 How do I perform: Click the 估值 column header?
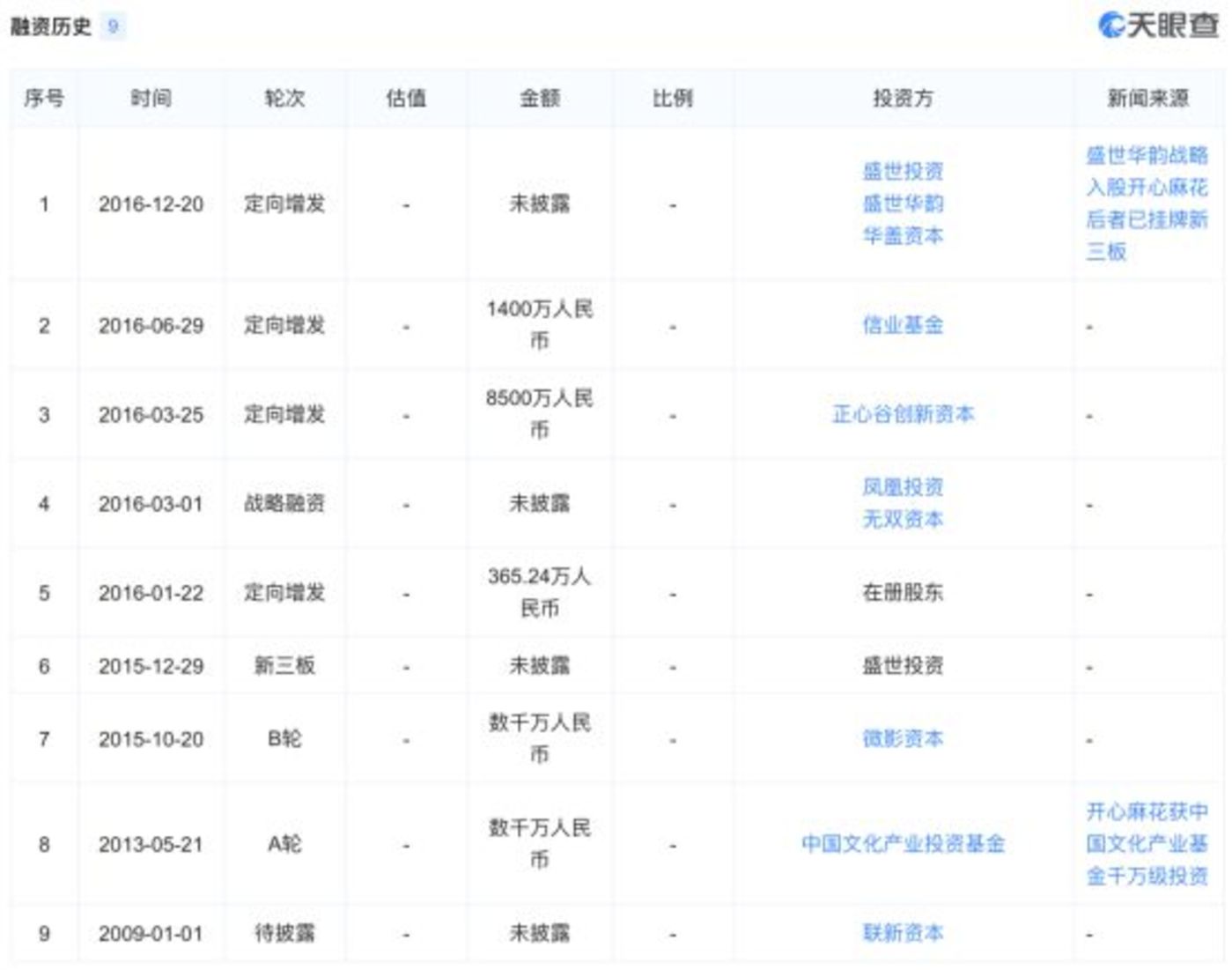(x=406, y=98)
